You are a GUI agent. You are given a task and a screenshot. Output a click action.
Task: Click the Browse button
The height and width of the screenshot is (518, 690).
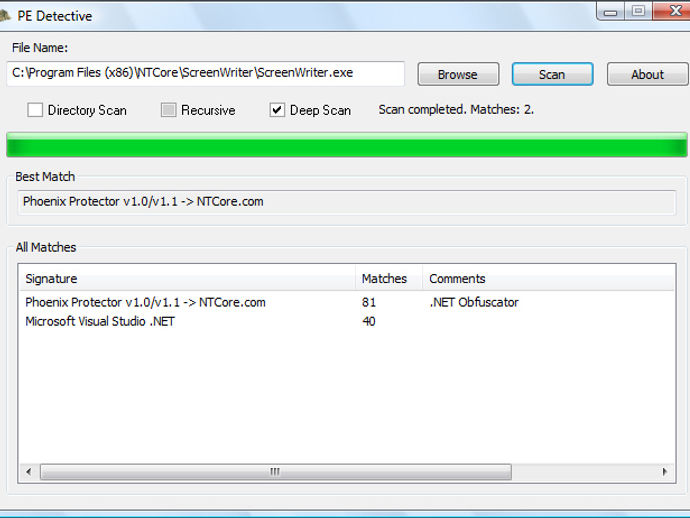coord(458,74)
